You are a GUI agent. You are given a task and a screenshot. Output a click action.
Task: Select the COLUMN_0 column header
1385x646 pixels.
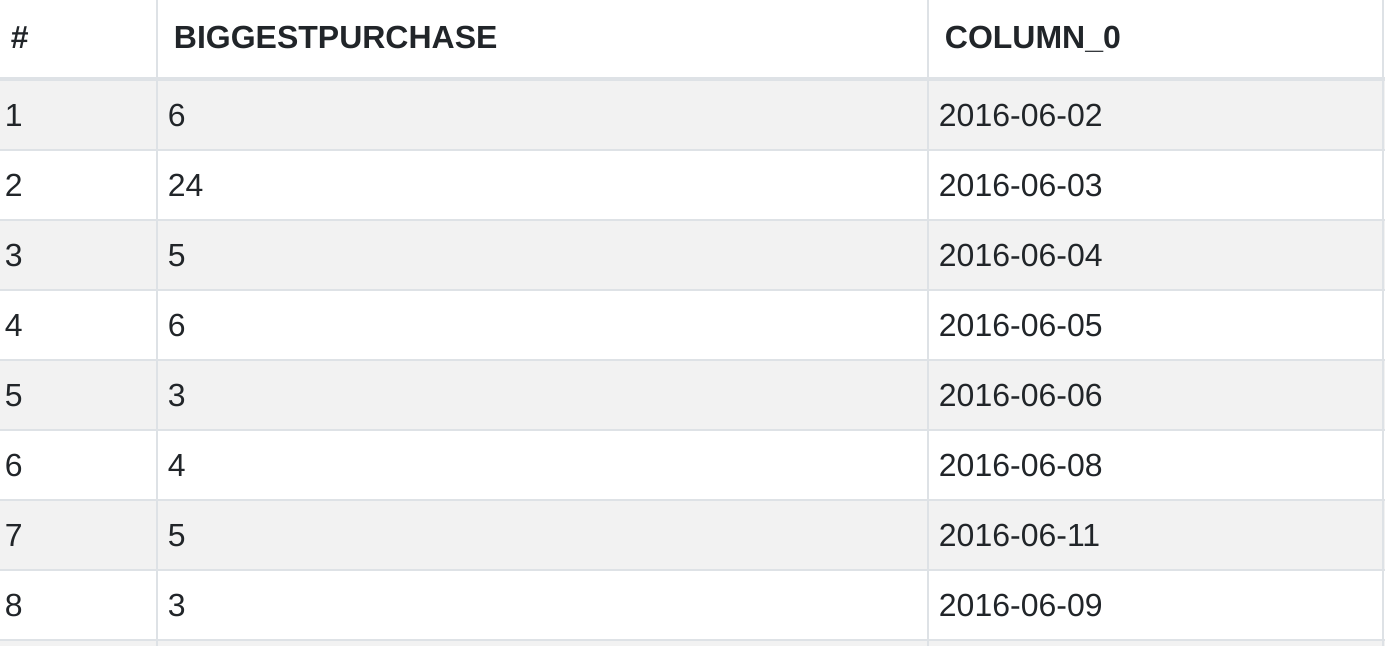coord(1032,38)
